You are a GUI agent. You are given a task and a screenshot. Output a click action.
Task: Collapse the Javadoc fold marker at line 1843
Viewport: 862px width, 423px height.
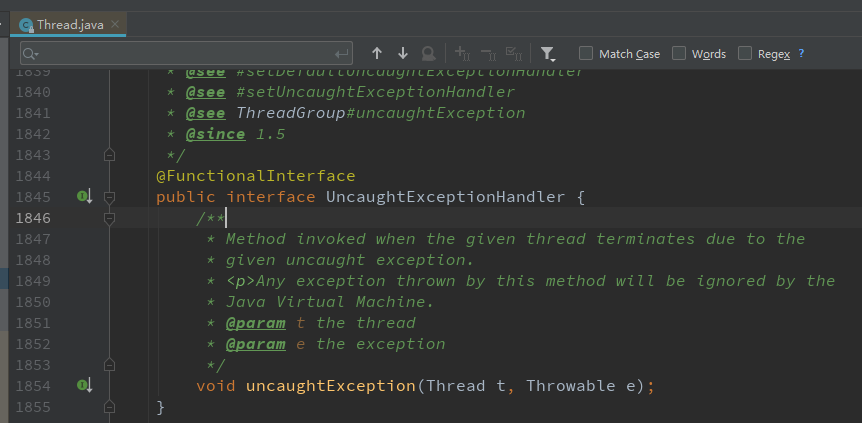pos(109,155)
